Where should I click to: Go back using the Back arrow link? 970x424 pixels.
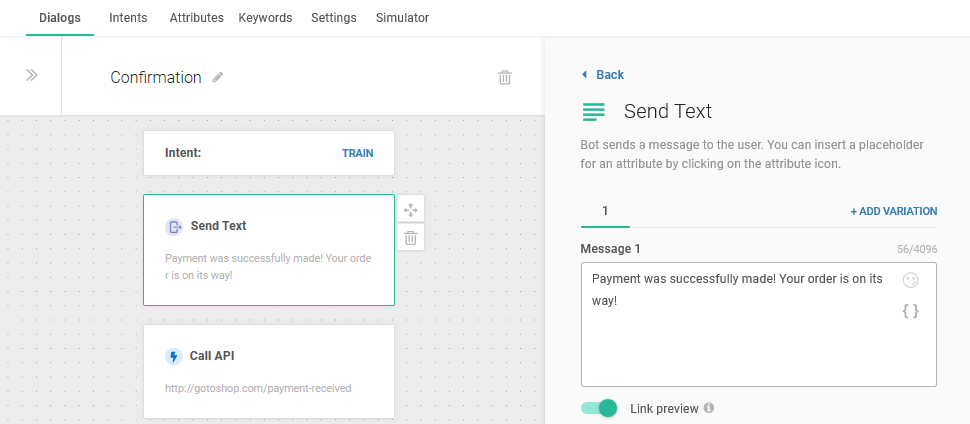pyautogui.click(x=603, y=75)
